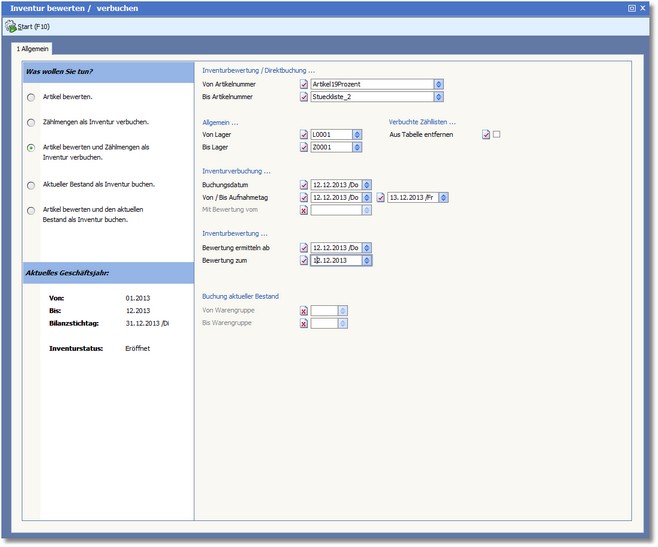Open dropdown for Bewertung ermitteln ab
This screenshot has height=547, width=658.
[x=367, y=247]
